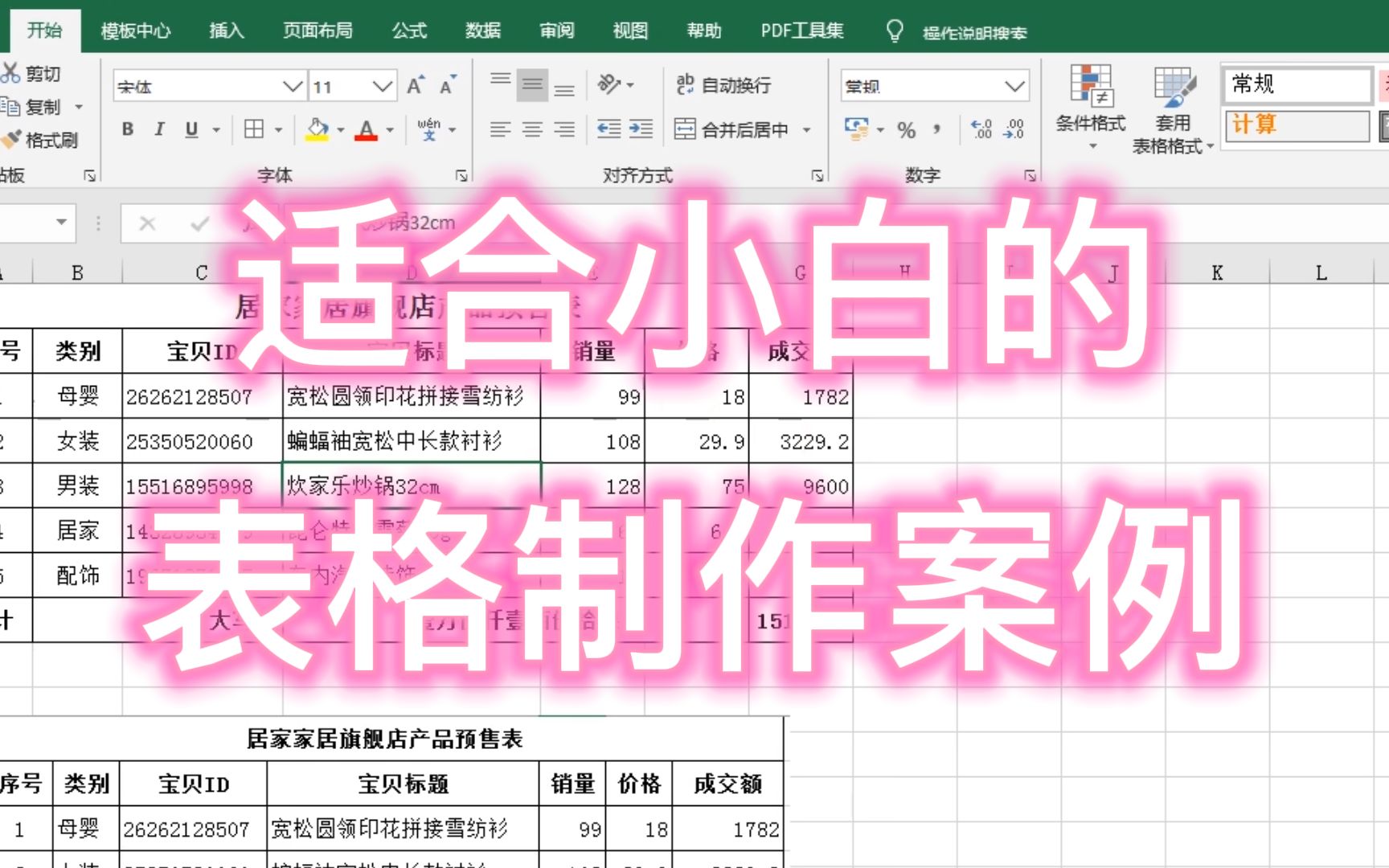Toggle Bold formatting
This screenshot has height=868, width=1389.
pyautogui.click(x=127, y=129)
